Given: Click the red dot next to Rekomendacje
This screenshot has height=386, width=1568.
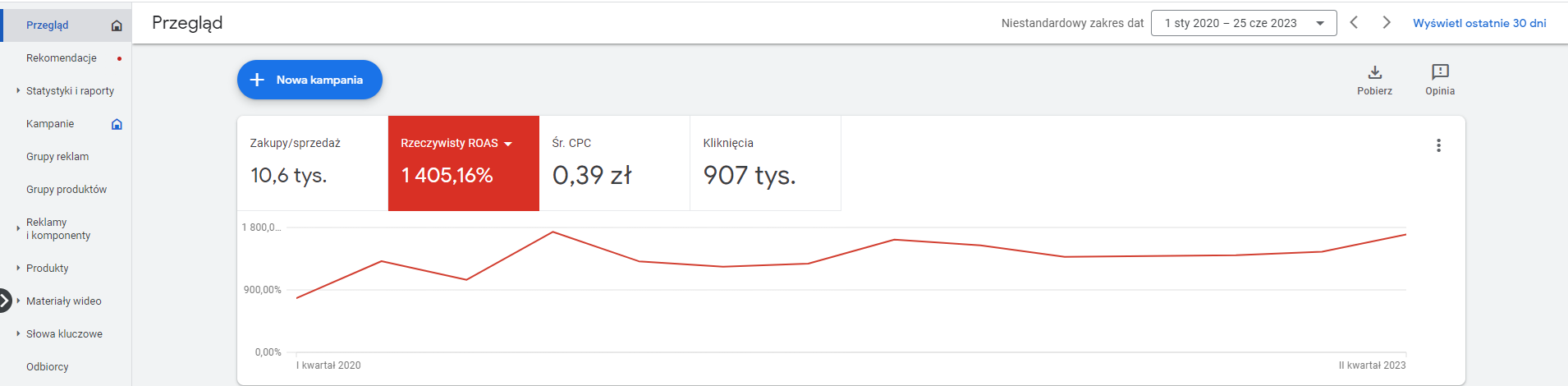Looking at the screenshot, I should point(120,58).
